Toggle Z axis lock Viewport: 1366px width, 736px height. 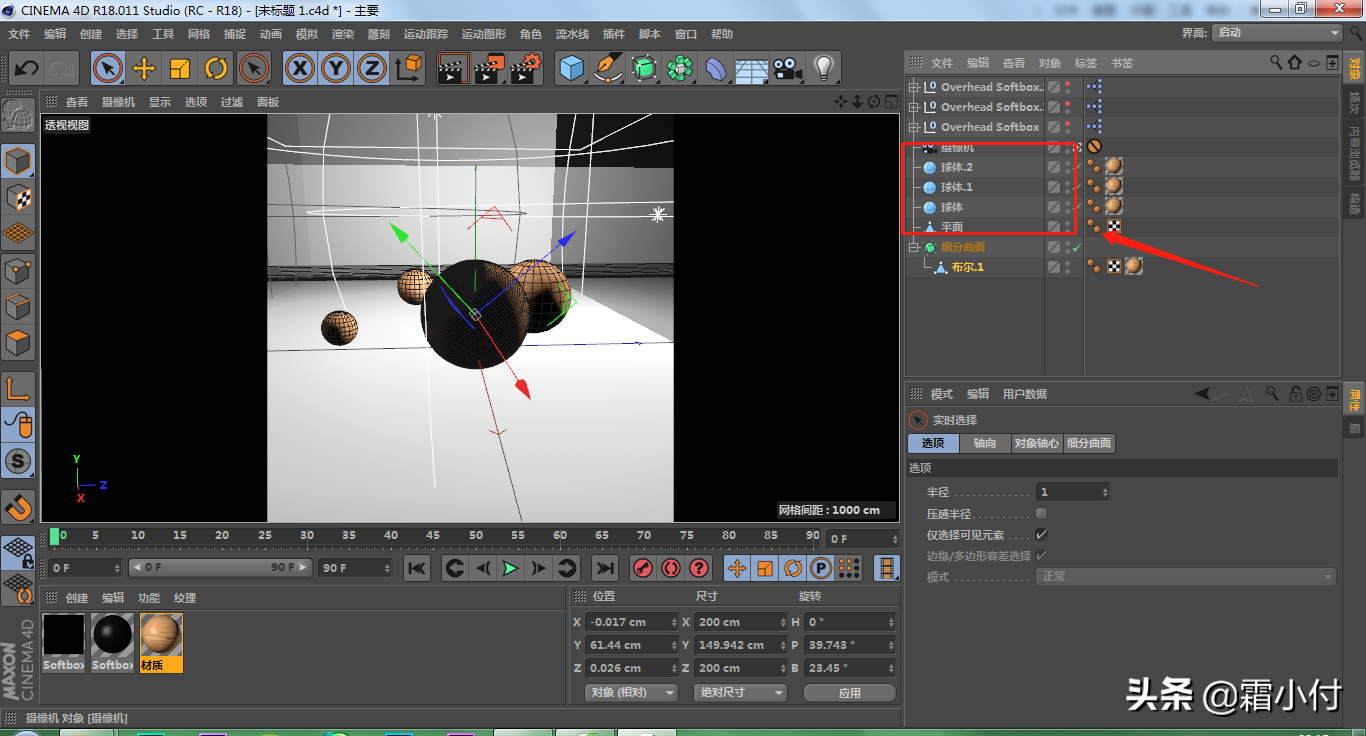(371, 68)
